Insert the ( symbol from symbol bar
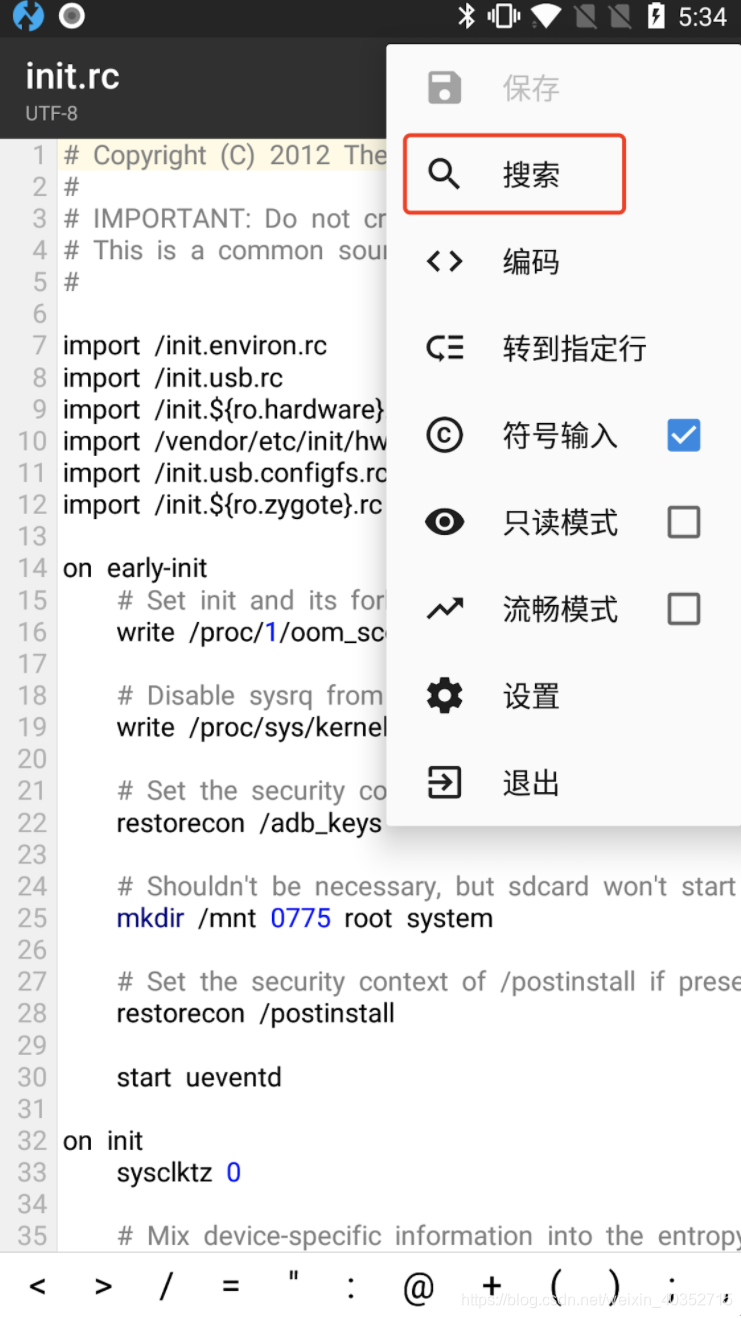The height and width of the screenshot is (1318, 742). click(556, 1286)
